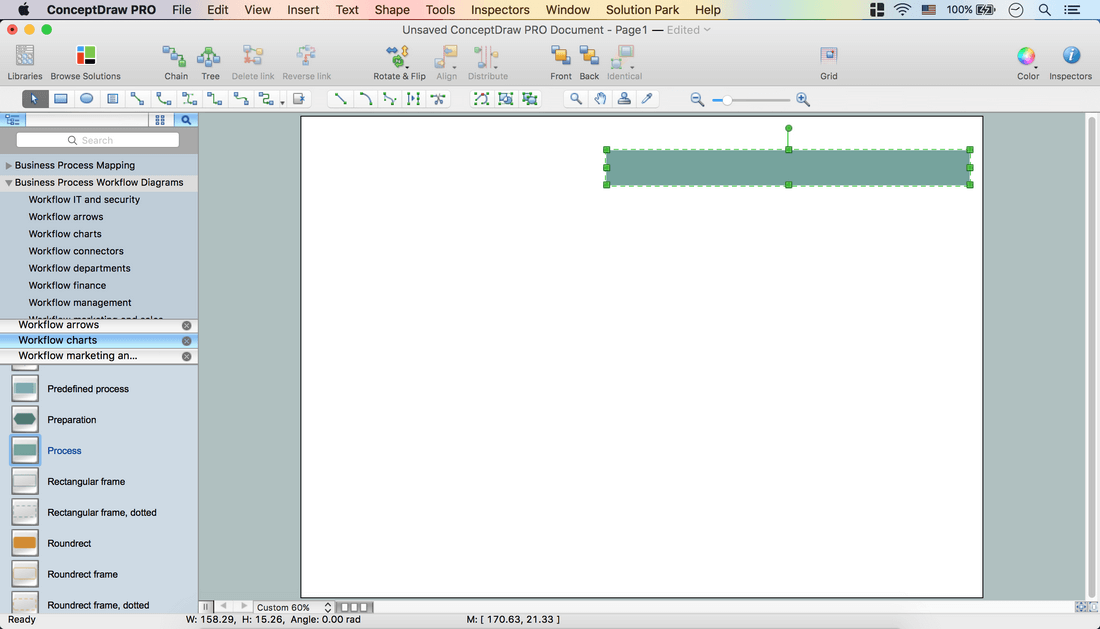Open the Libraries panel

tap(25, 62)
